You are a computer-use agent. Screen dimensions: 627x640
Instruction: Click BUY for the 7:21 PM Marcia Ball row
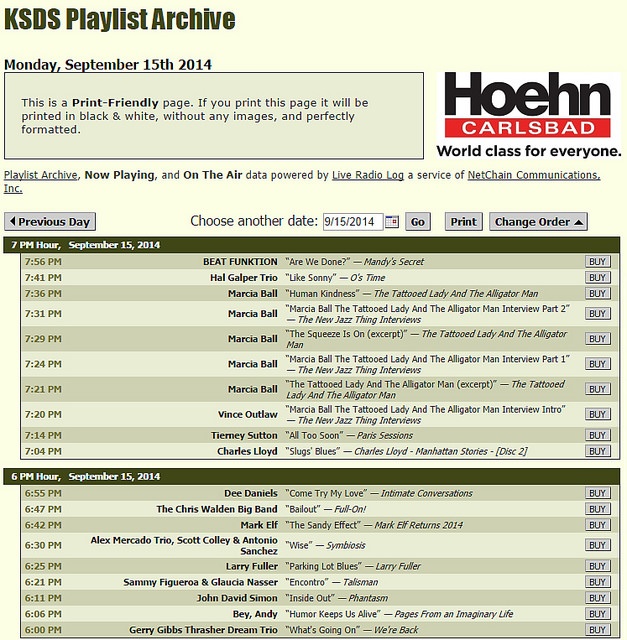coord(598,389)
